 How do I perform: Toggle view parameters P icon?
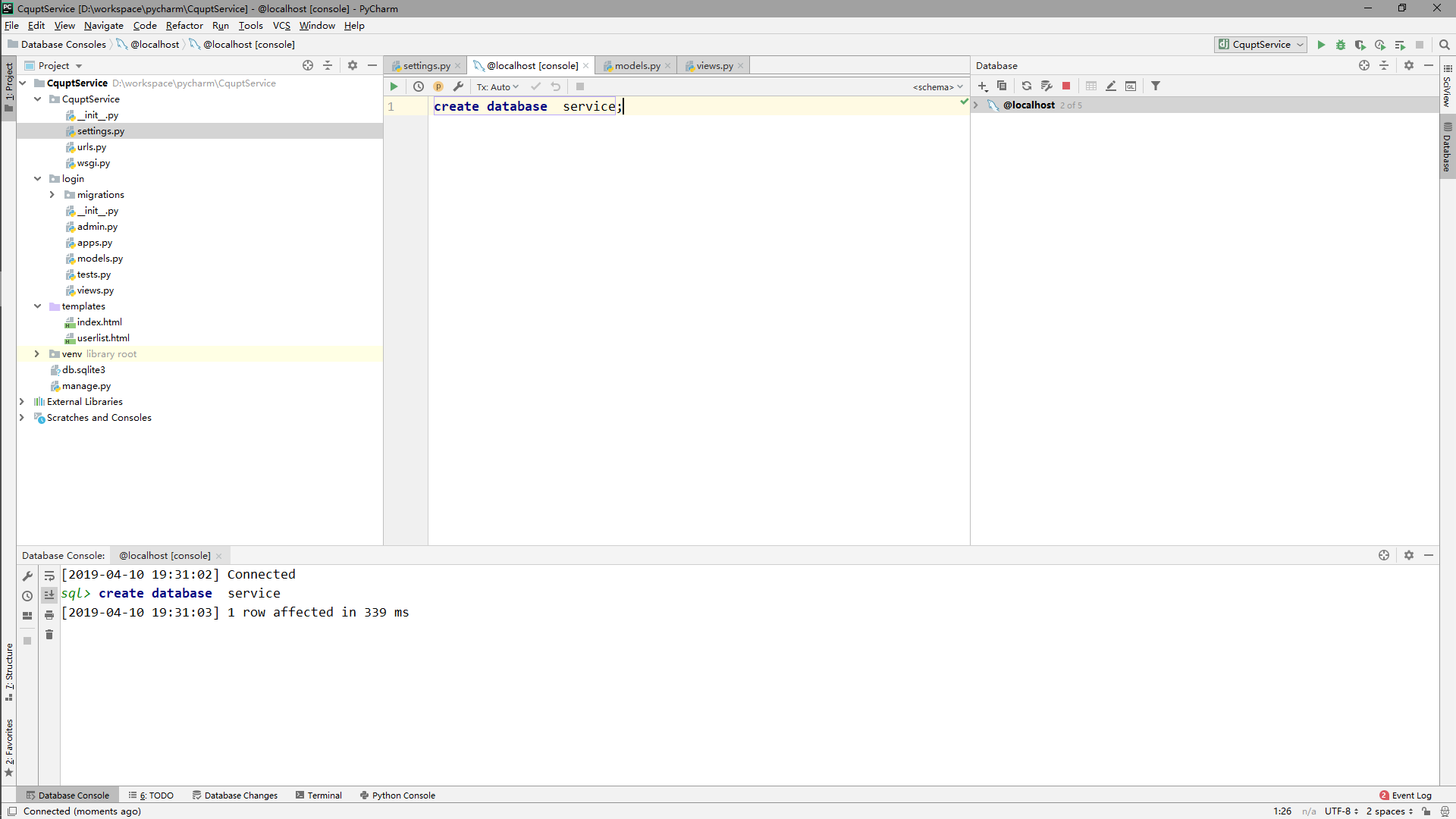tap(438, 86)
